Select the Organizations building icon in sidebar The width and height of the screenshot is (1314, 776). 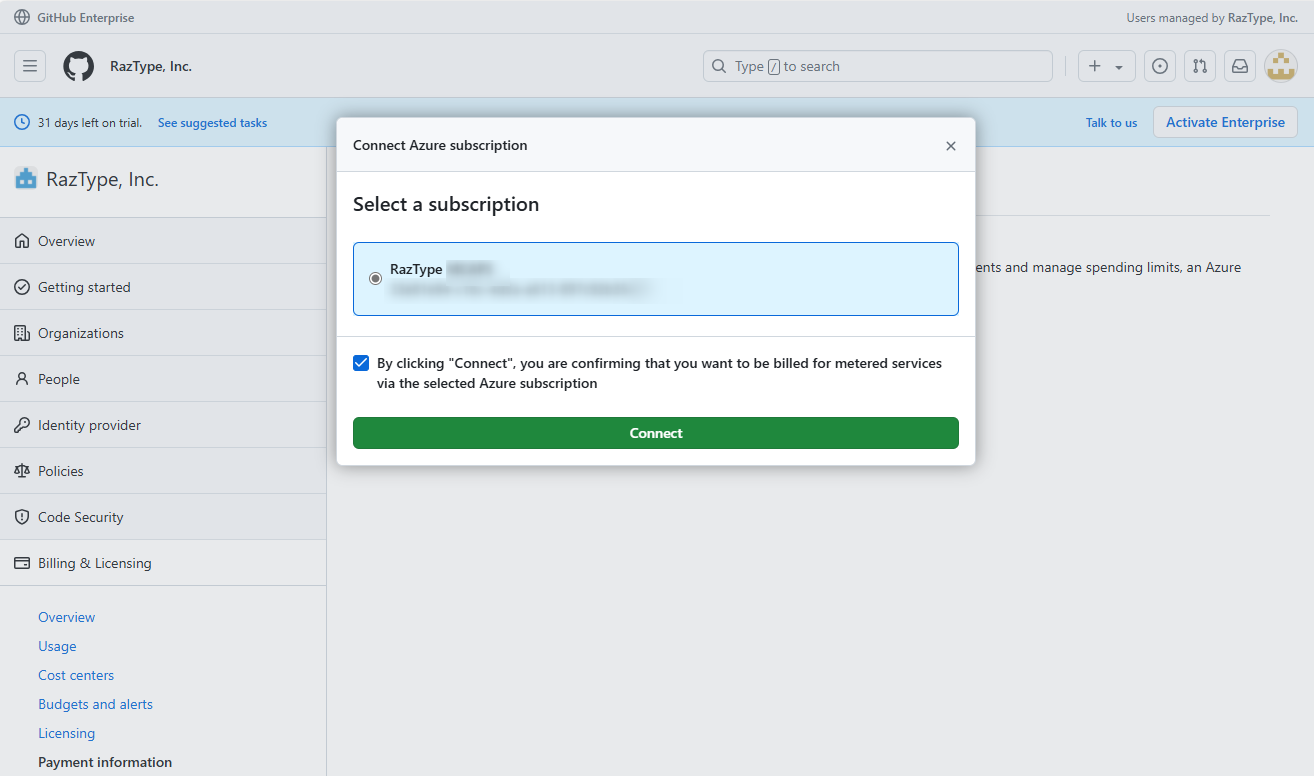click(21, 333)
